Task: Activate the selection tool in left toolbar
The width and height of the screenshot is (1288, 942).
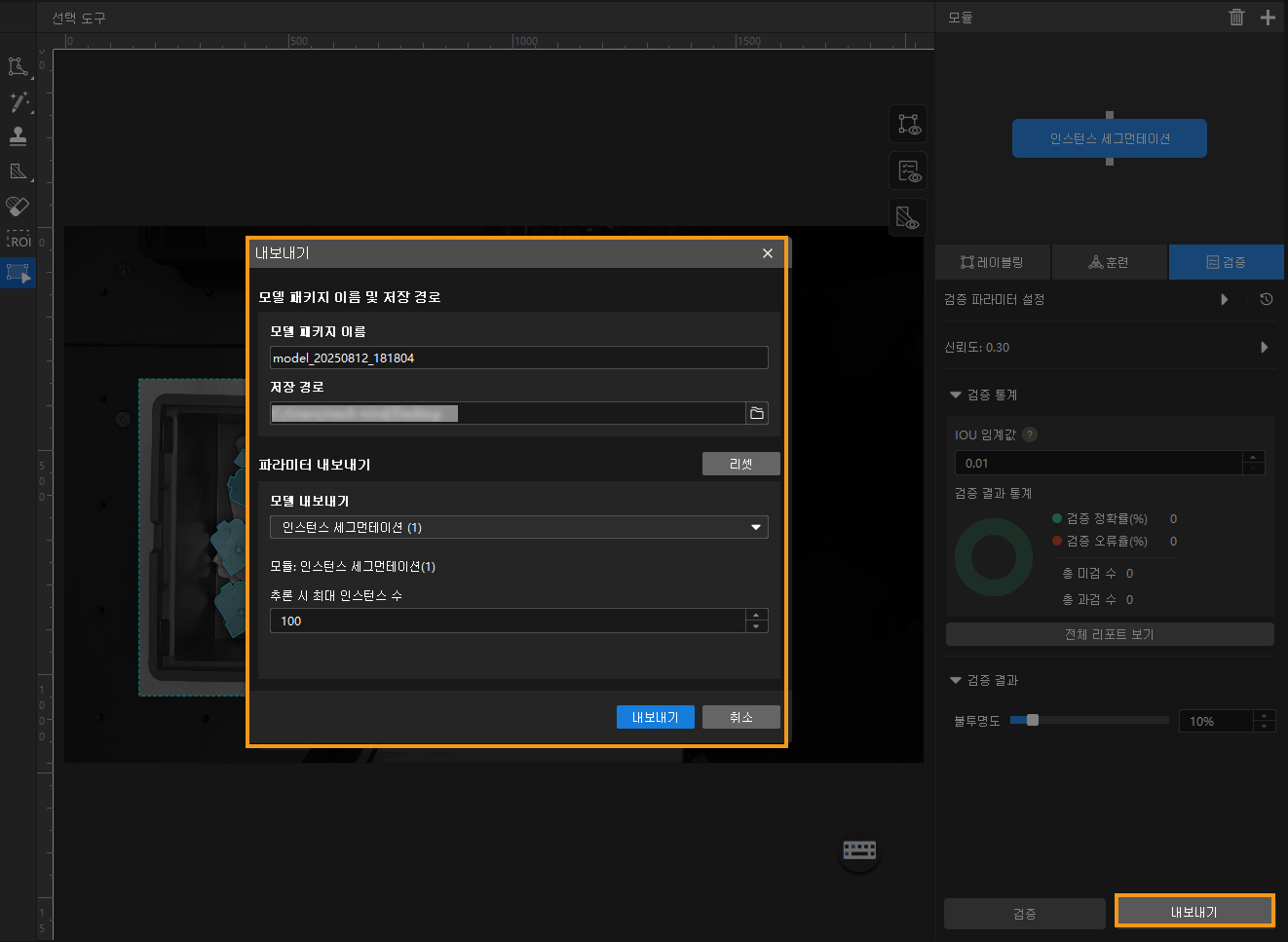Action: [x=18, y=273]
